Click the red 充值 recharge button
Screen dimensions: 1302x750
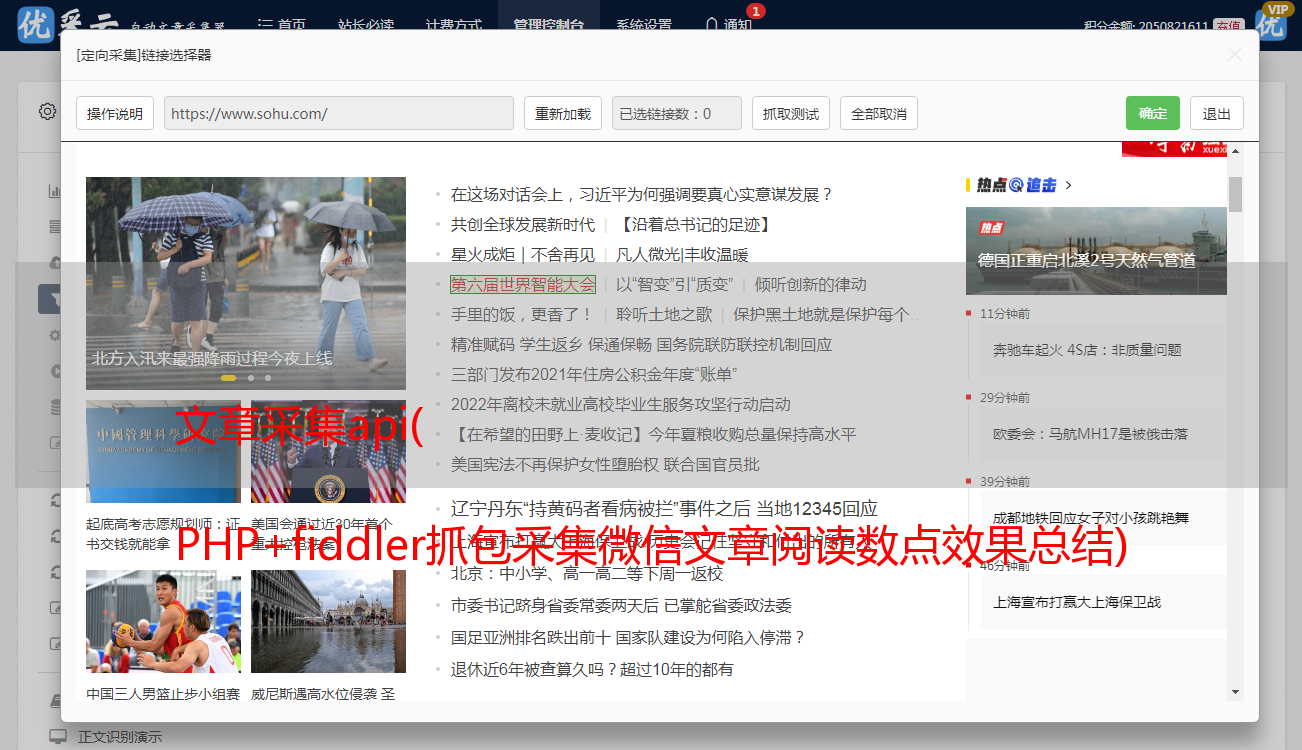(x=1229, y=25)
